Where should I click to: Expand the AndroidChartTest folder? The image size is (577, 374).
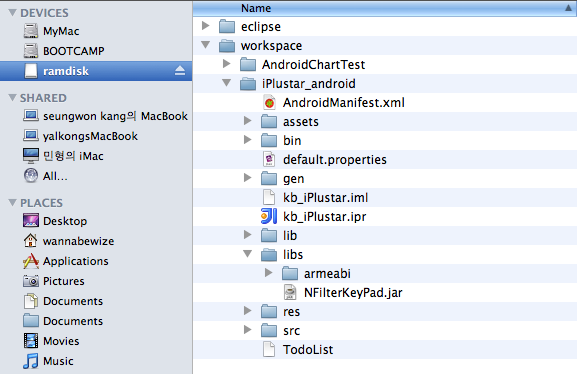pos(227,64)
